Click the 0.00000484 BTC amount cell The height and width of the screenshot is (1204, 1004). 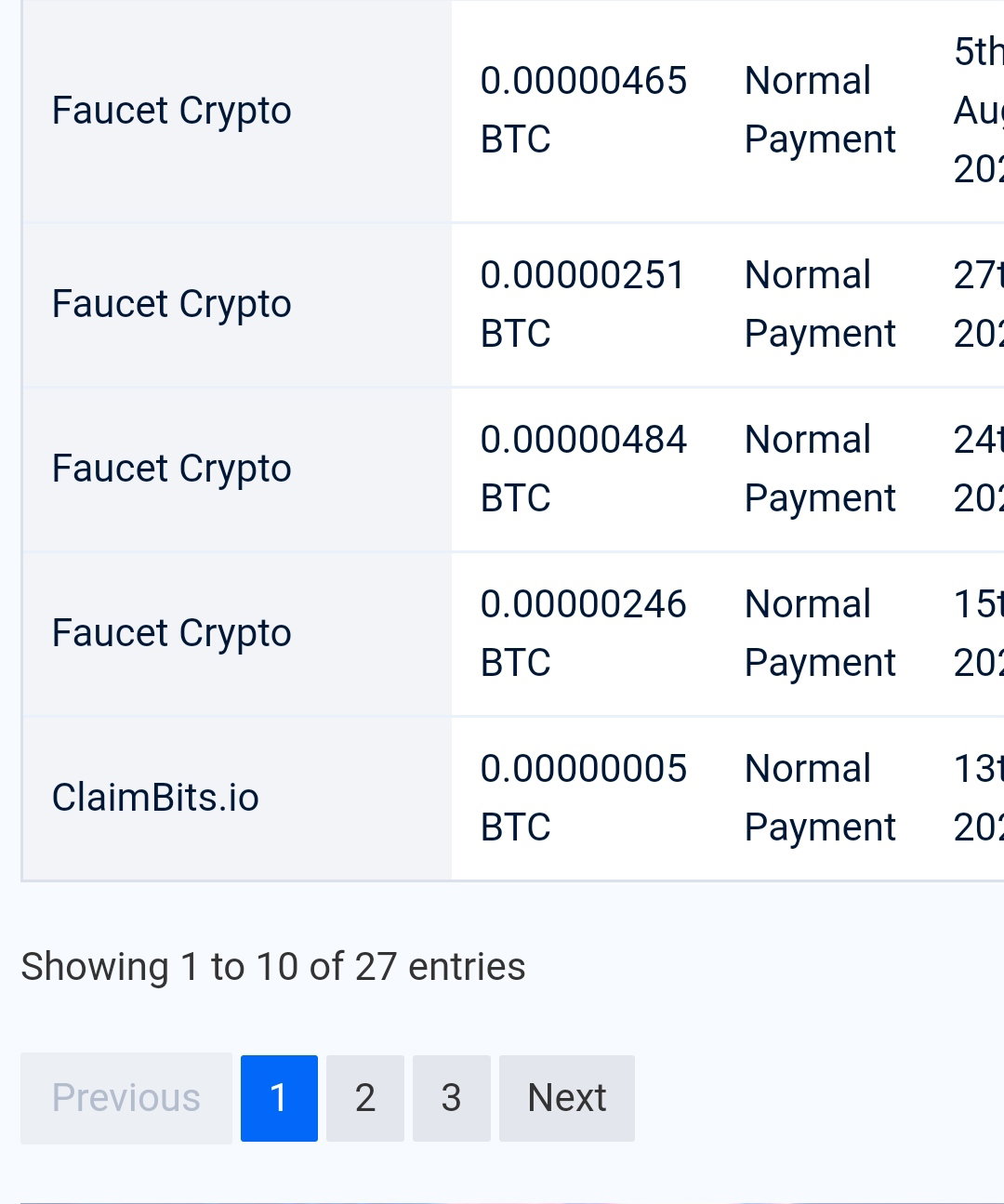pos(583,469)
